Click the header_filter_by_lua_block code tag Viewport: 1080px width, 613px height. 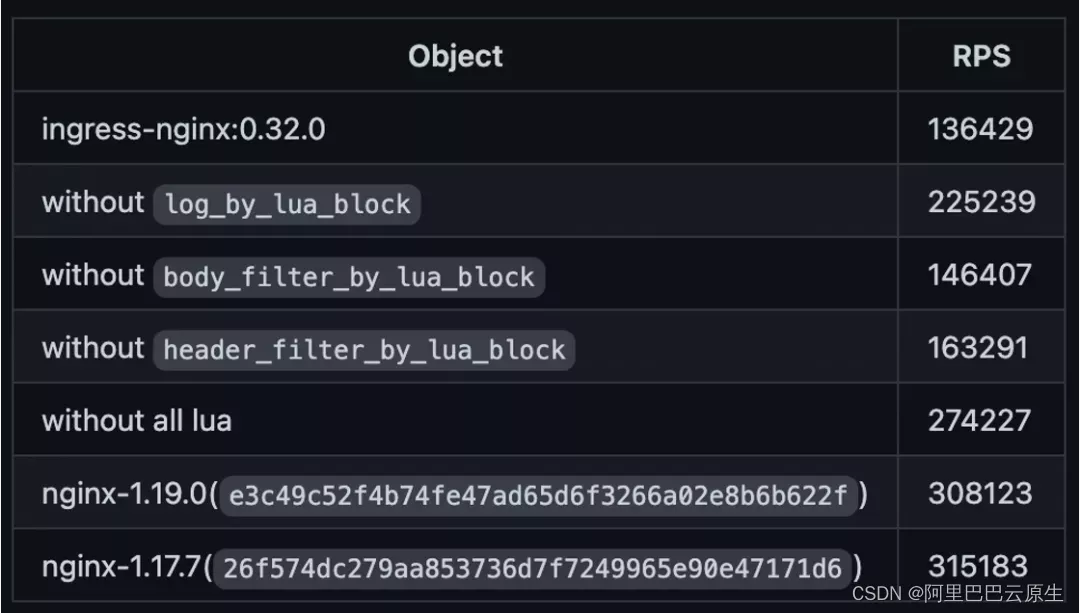tap(364, 350)
